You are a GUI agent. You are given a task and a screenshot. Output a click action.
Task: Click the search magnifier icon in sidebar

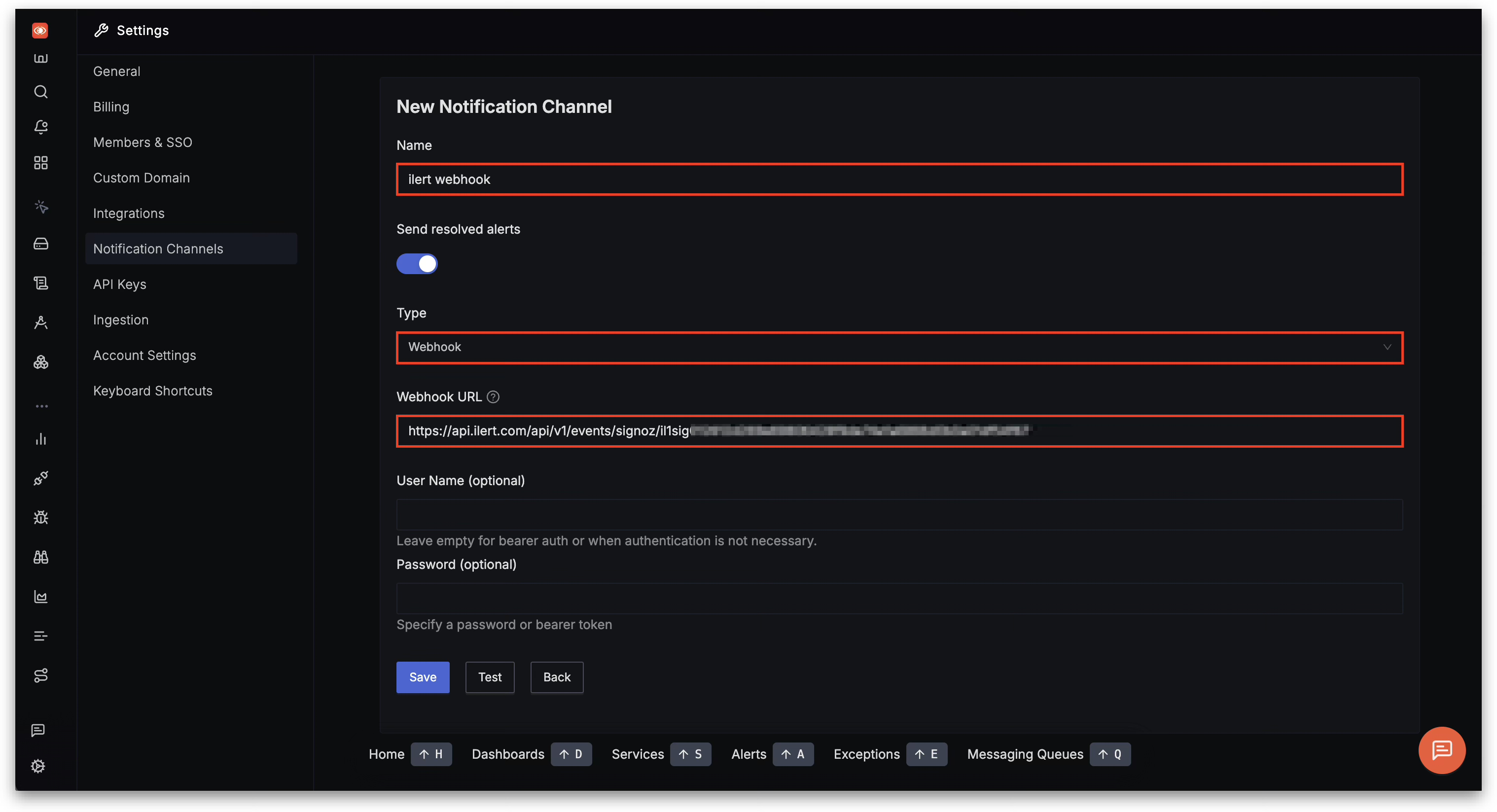click(40, 92)
